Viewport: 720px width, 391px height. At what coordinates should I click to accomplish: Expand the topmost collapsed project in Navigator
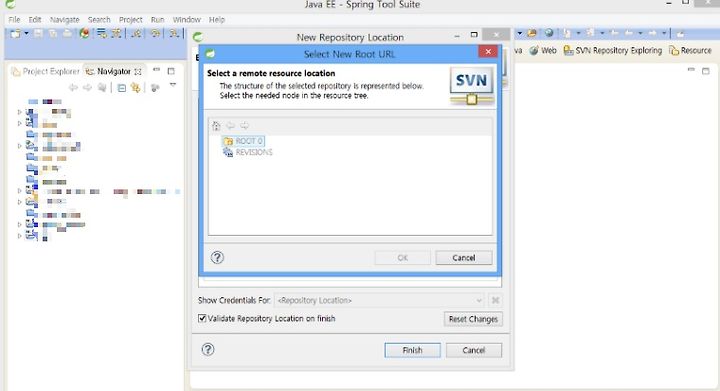pos(19,112)
